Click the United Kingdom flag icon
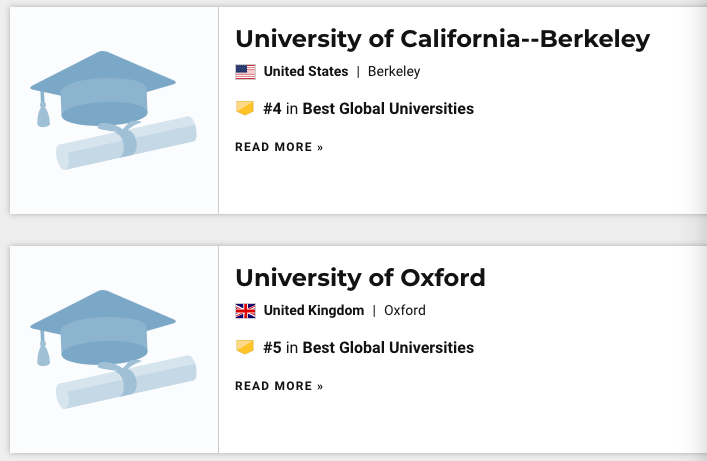 [x=245, y=311]
